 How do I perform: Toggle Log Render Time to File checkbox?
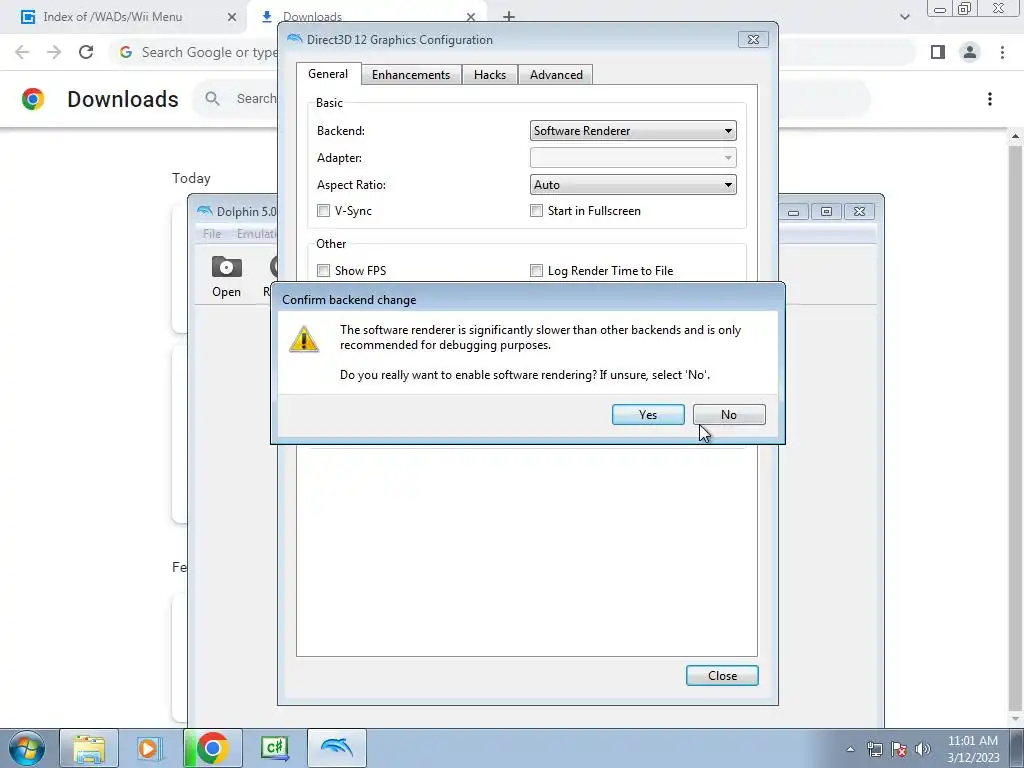click(536, 270)
